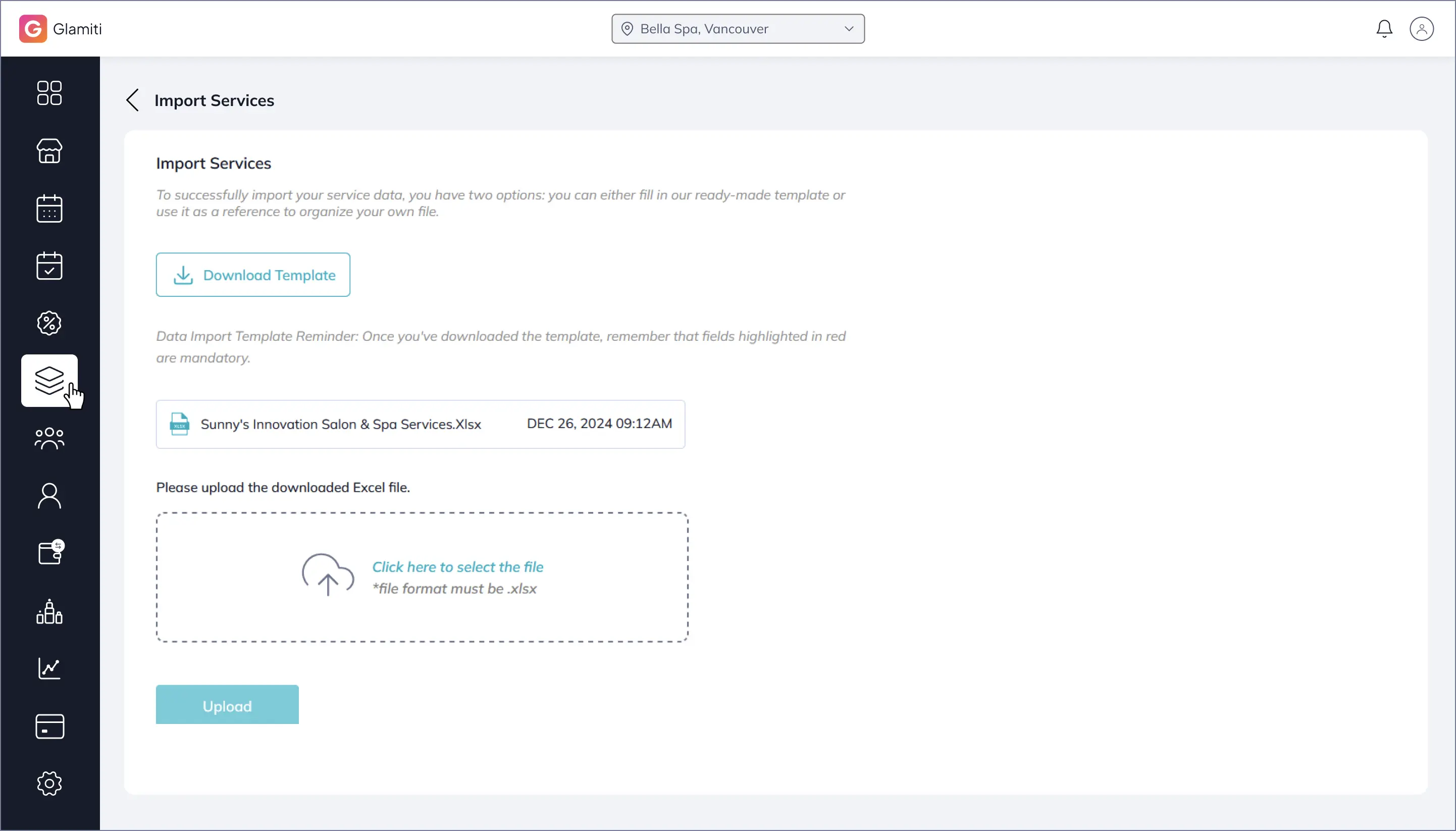Open the group team members icon
The height and width of the screenshot is (831, 1456).
click(x=49, y=438)
